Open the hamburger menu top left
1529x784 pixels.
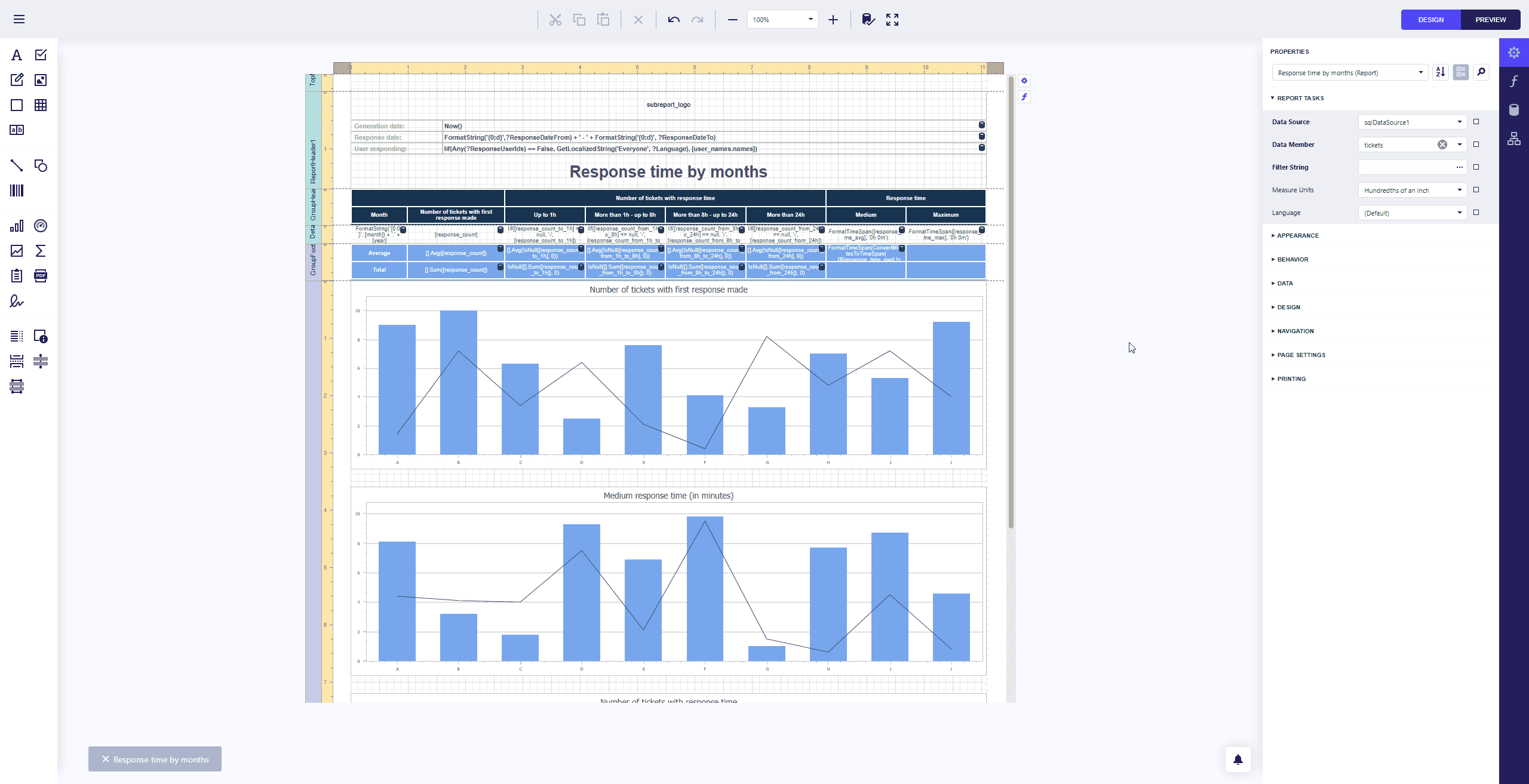point(19,19)
